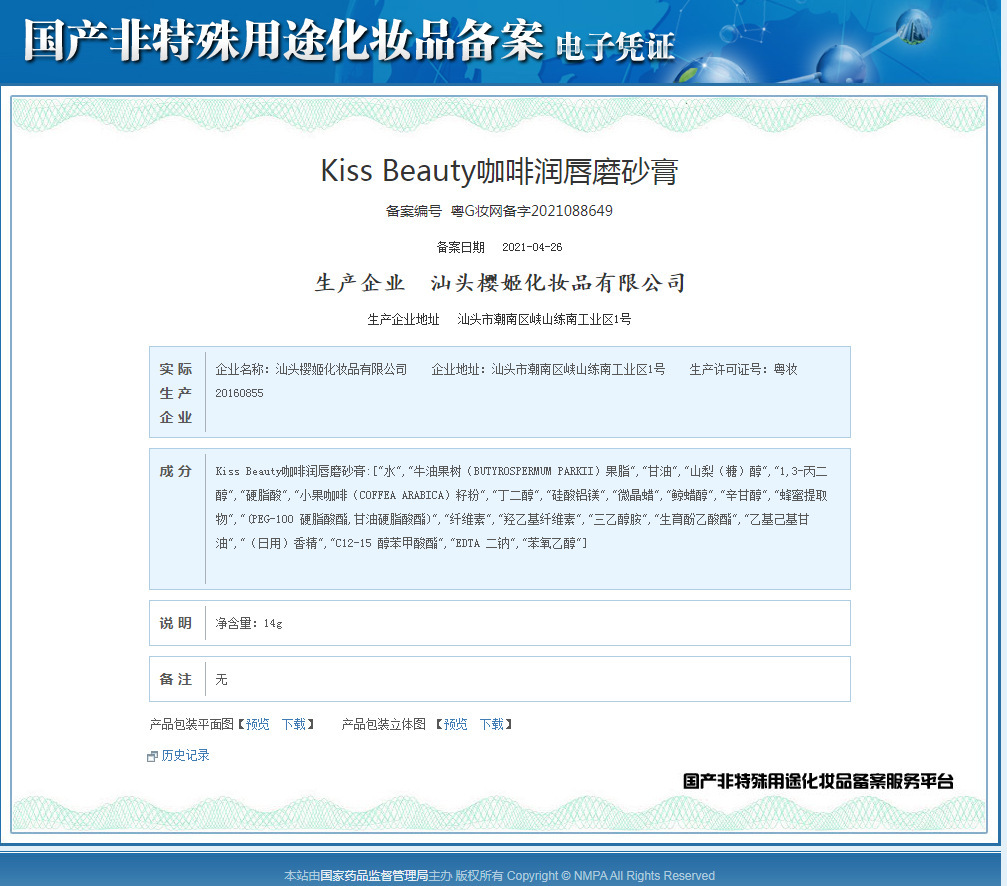Click the 国家药品监督管理局 footer text
This screenshot has width=1007, height=886.
tap(374, 875)
